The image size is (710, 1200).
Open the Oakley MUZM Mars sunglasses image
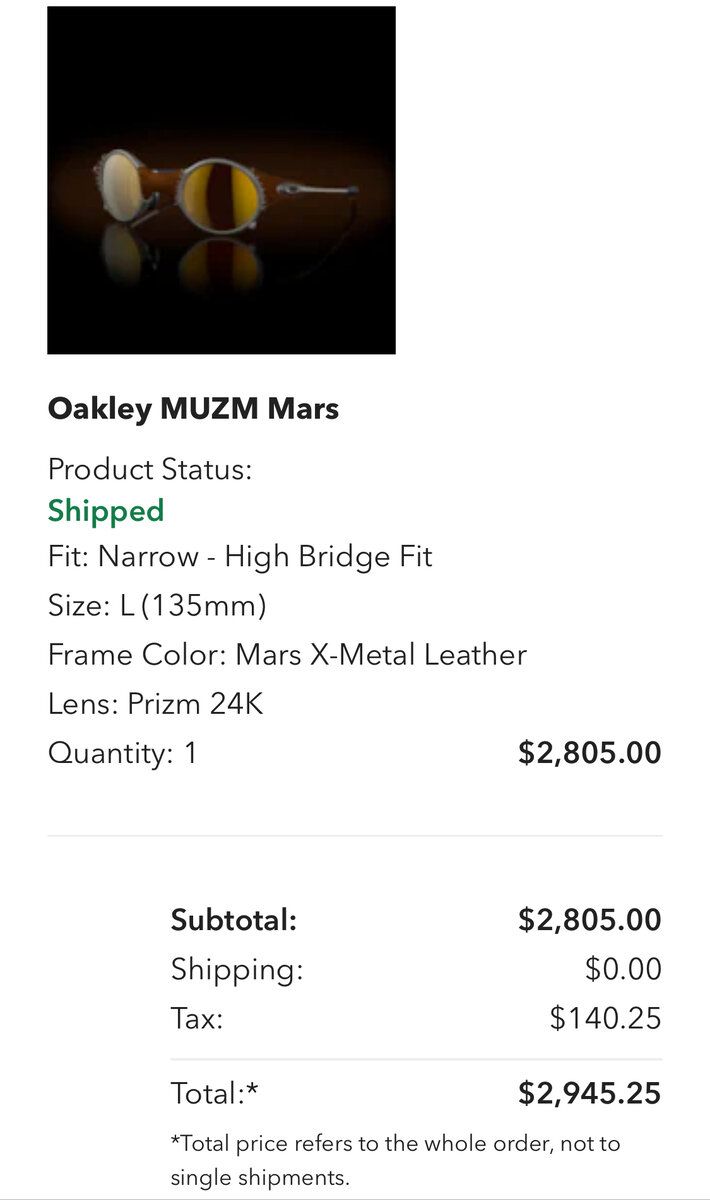(x=221, y=180)
